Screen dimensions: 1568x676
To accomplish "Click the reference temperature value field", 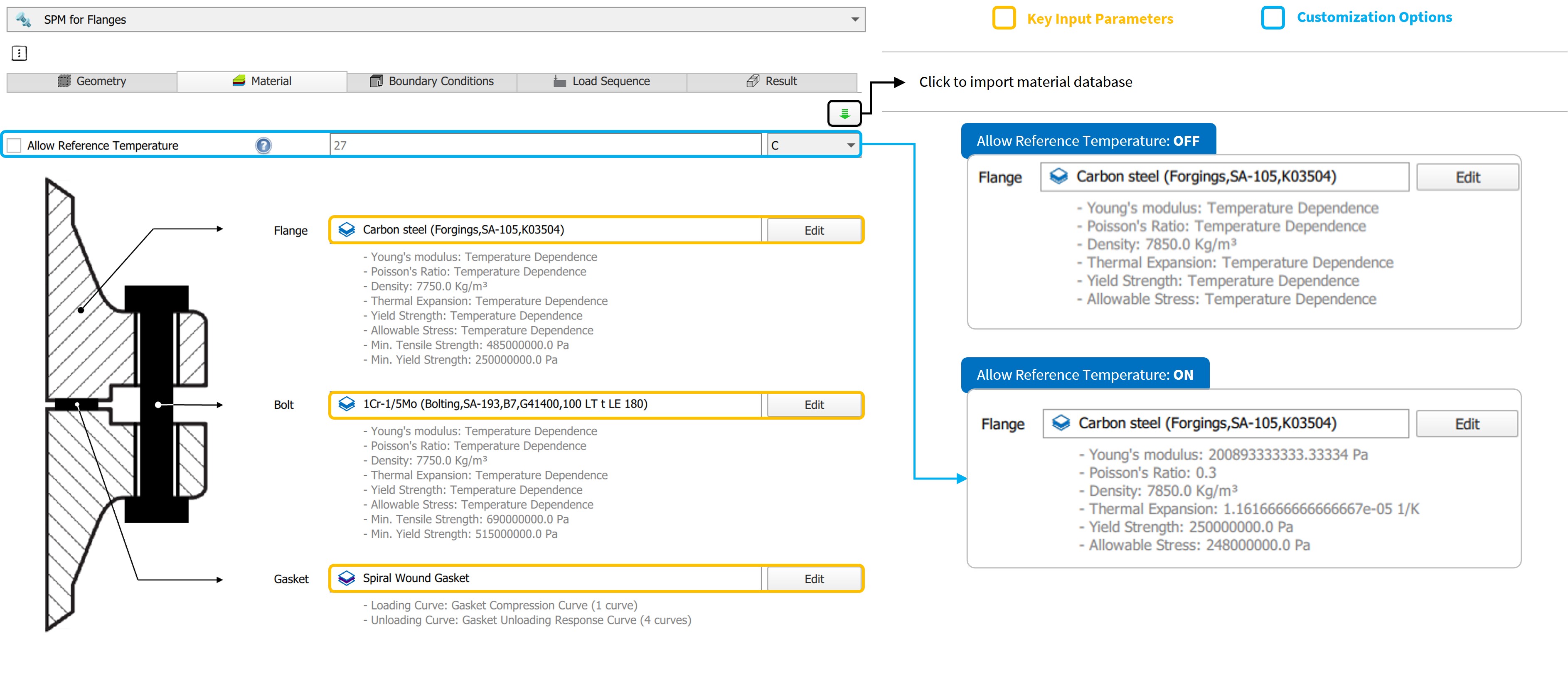I will (x=544, y=145).
